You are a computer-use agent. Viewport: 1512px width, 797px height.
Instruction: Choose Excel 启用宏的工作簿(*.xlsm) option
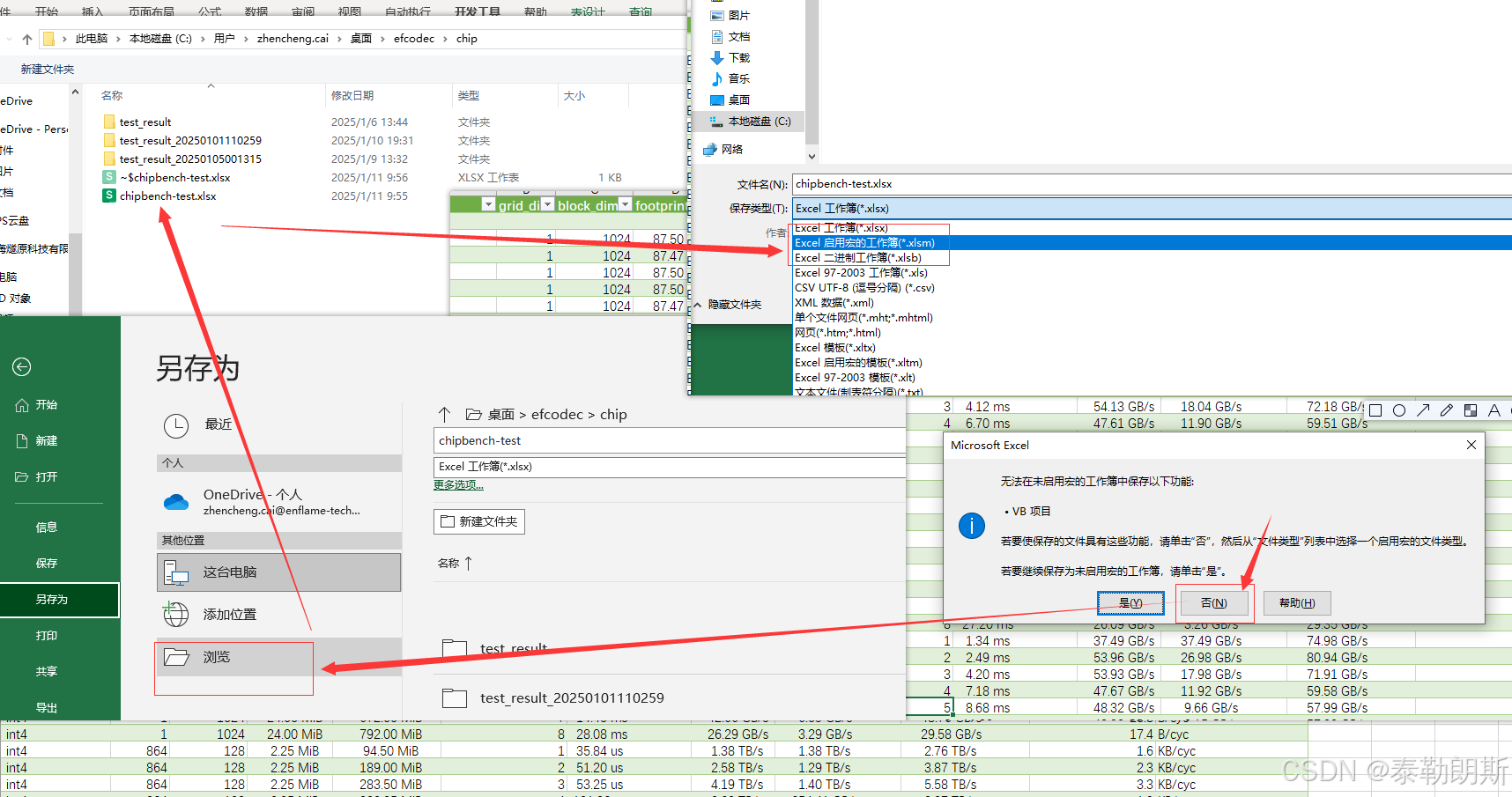(x=1152, y=243)
